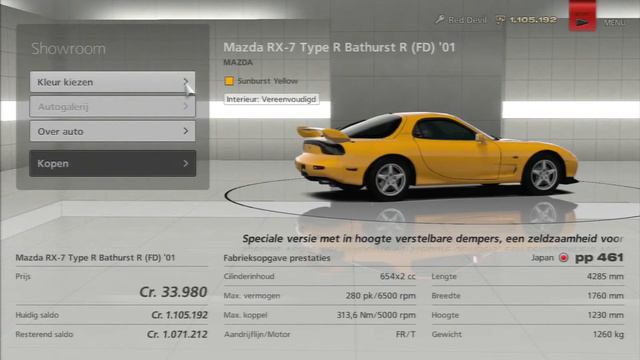The height and width of the screenshot is (360, 640).
Task: Click the Showroom panel title
Action: (x=69, y=49)
